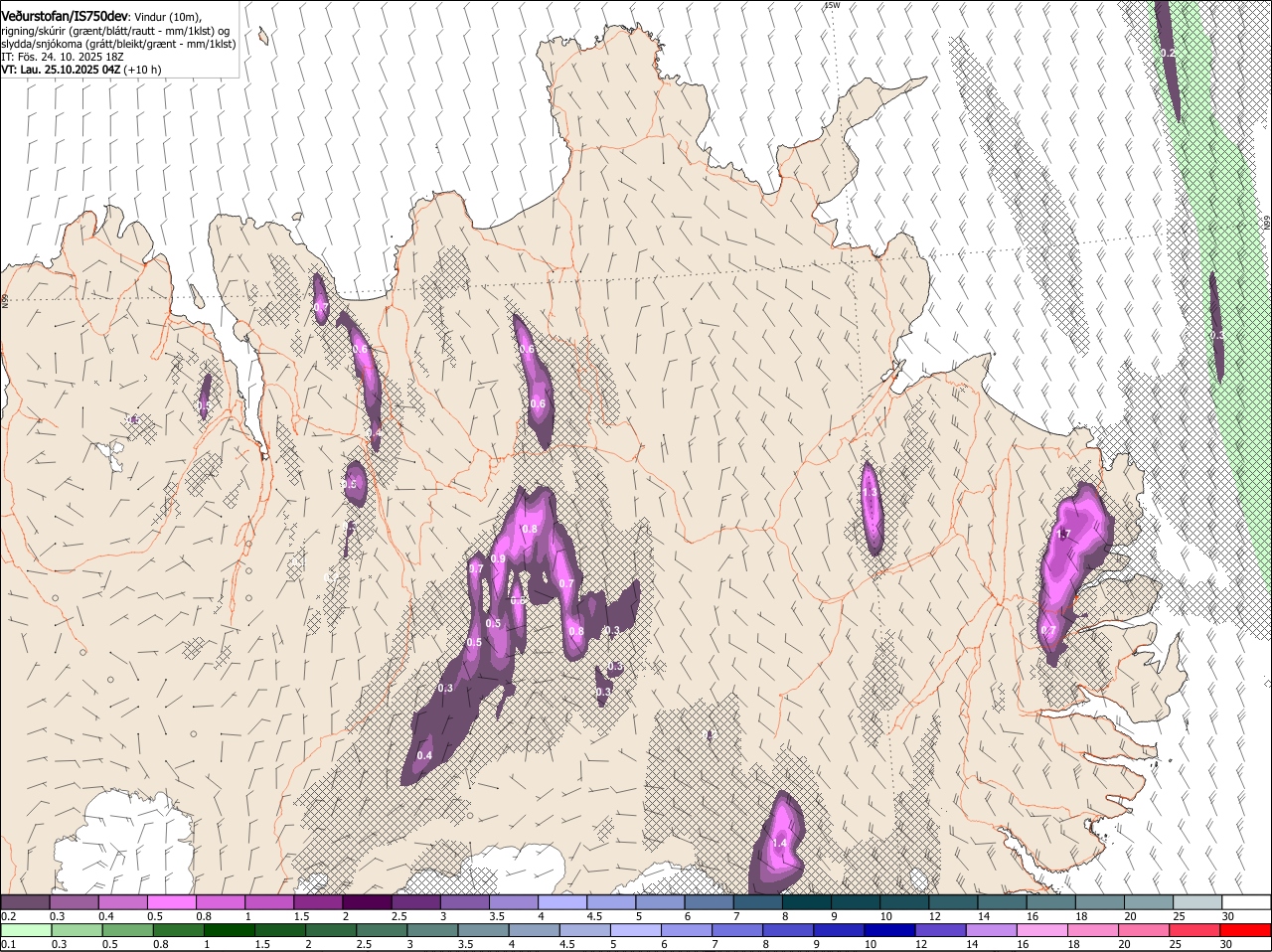Click the dark purple upper swatch labeled 2
Screen dimensions: 1272x952
(x=366, y=902)
